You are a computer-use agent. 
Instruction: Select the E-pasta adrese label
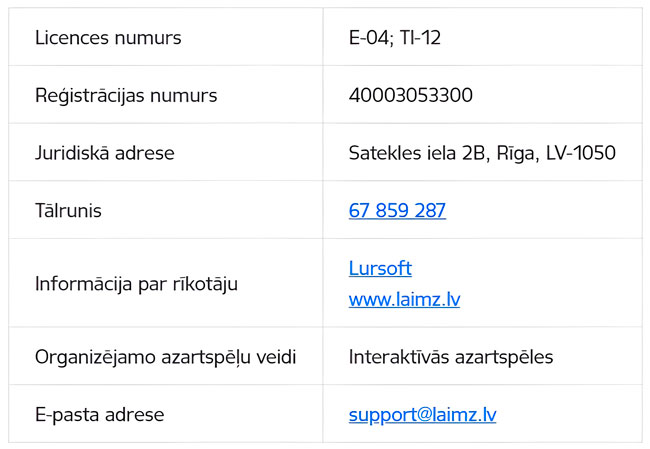100,415
